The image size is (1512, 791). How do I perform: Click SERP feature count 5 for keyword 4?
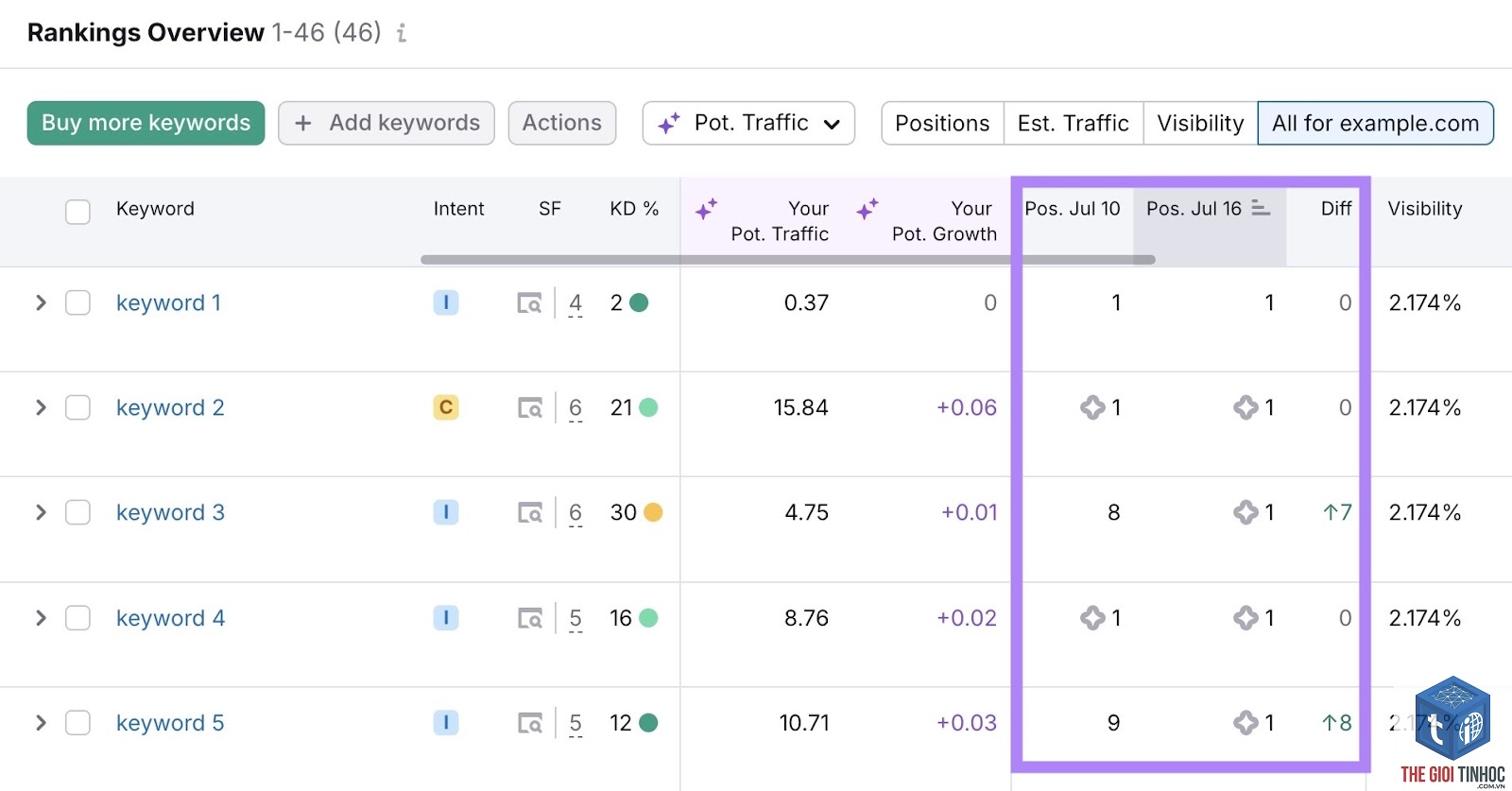(x=576, y=619)
